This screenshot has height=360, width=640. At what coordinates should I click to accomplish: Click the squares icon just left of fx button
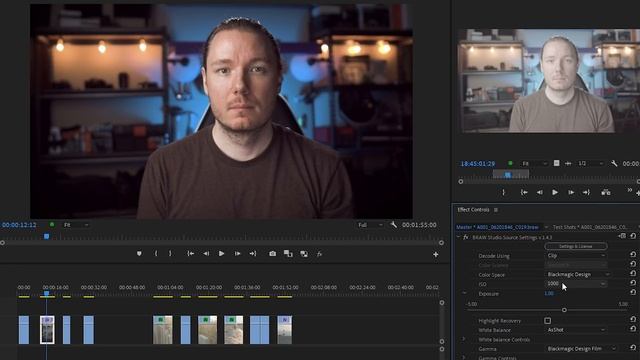(304, 254)
